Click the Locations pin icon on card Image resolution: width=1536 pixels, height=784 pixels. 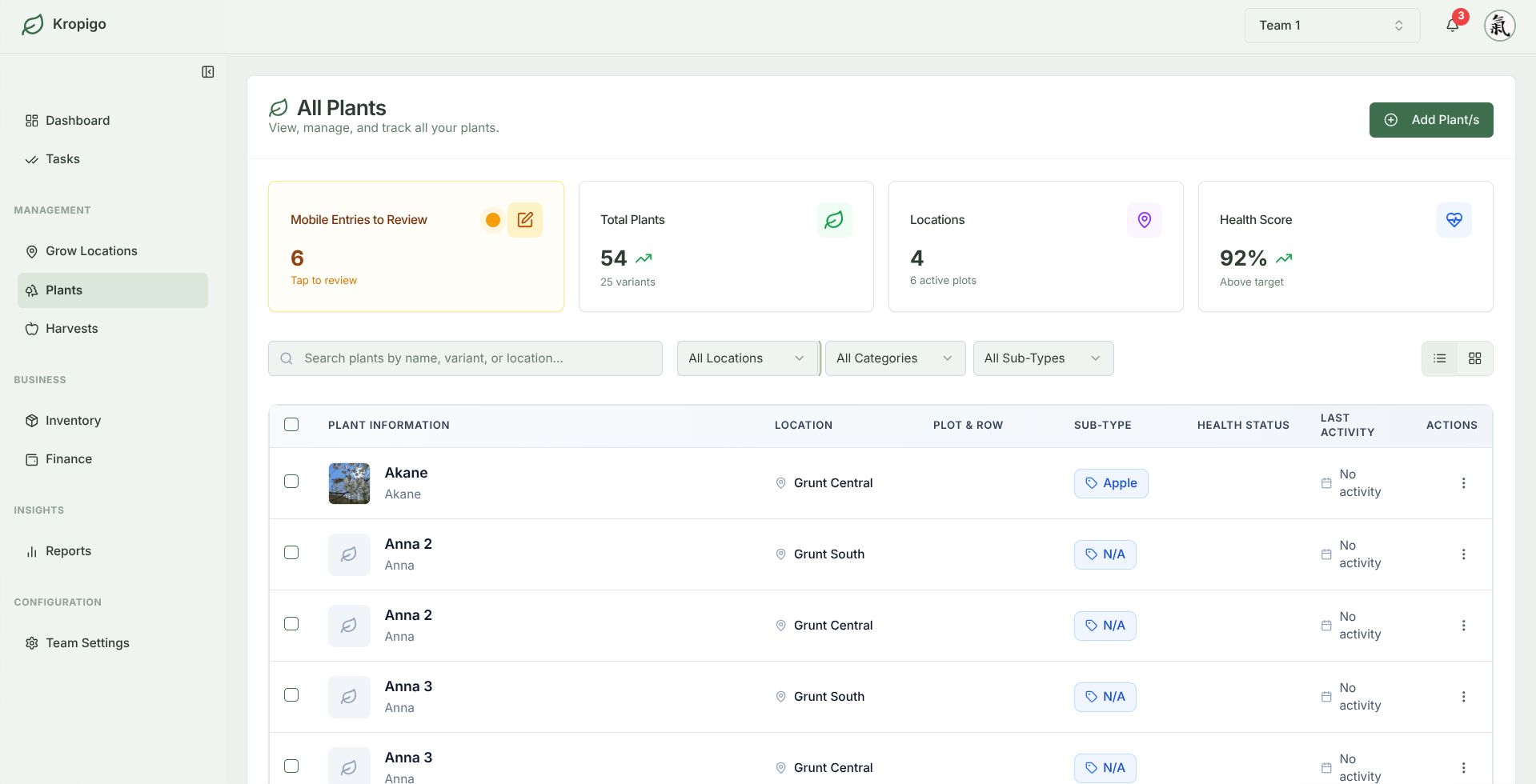(x=1144, y=220)
